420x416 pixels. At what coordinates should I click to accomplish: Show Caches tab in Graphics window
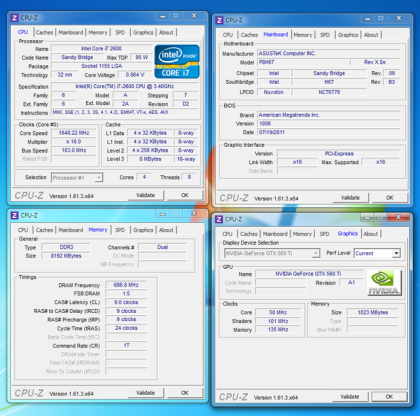click(x=249, y=234)
